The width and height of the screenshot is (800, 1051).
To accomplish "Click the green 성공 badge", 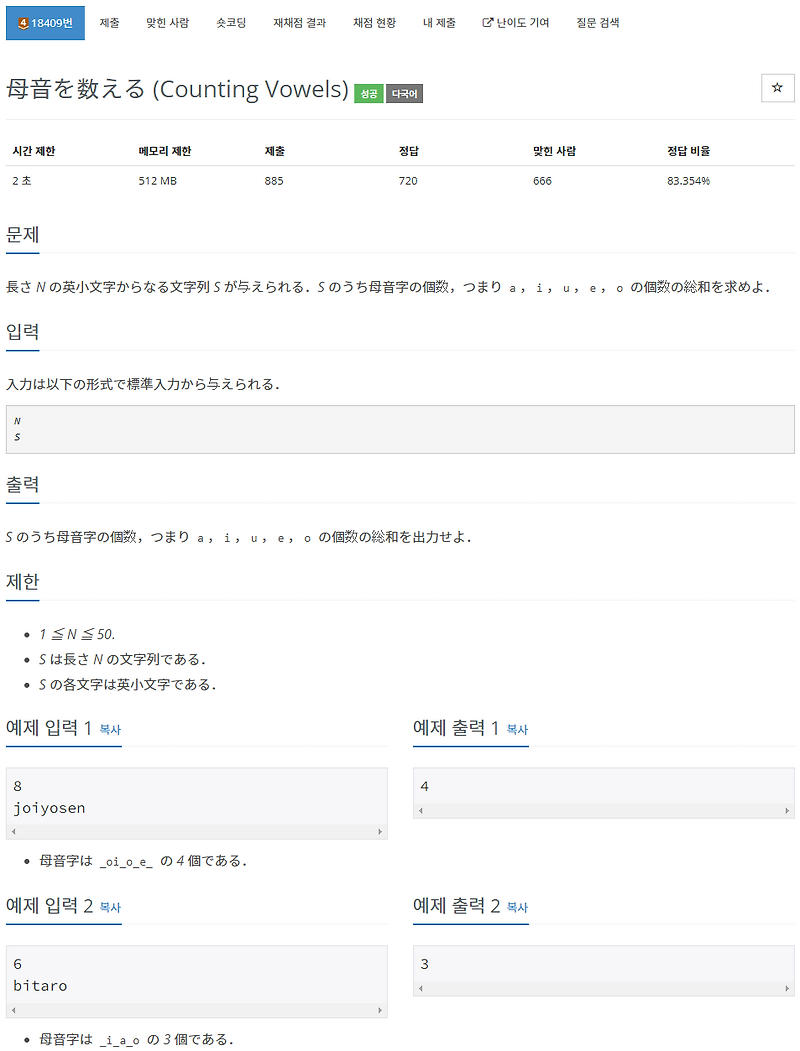I will coord(369,93).
